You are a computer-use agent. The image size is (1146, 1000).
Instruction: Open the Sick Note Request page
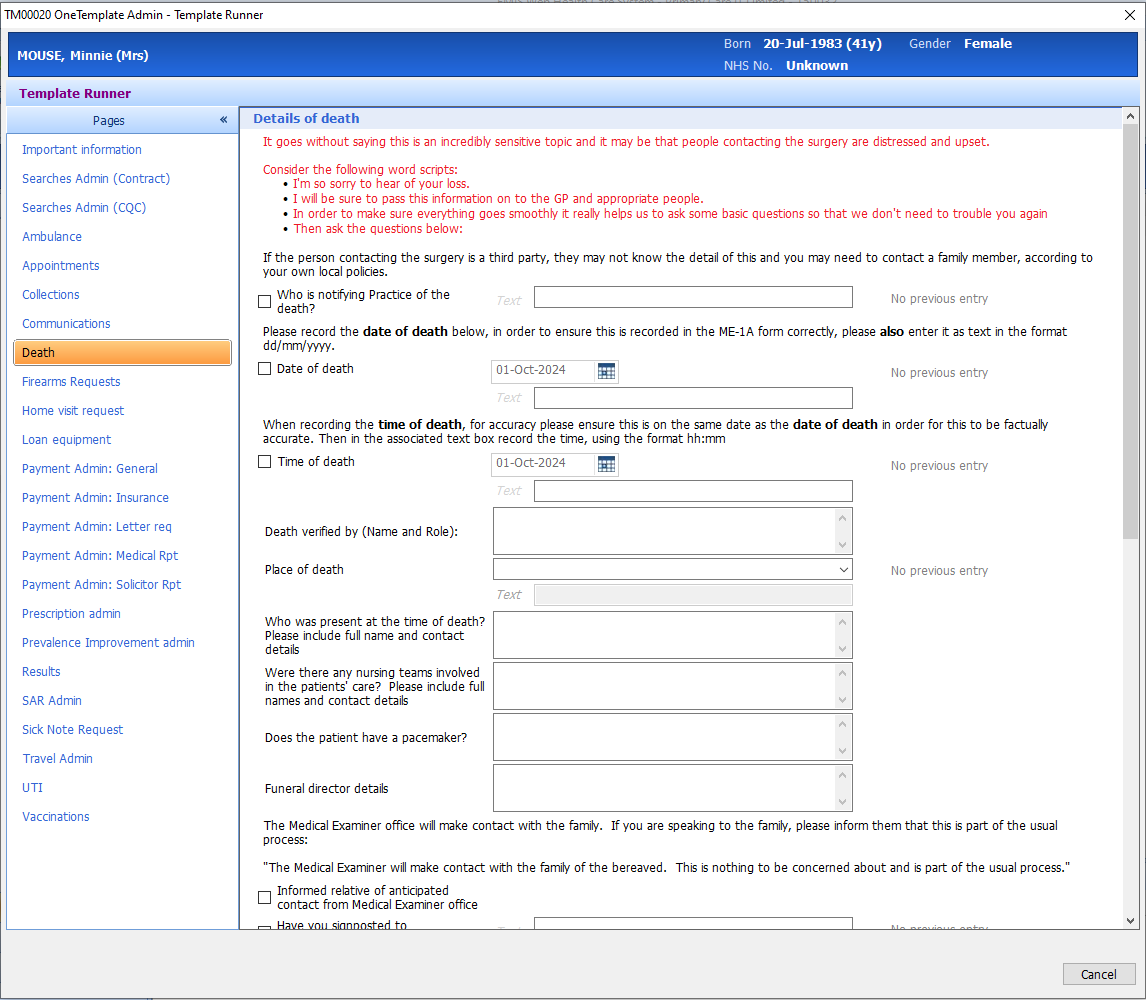(x=72, y=730)
